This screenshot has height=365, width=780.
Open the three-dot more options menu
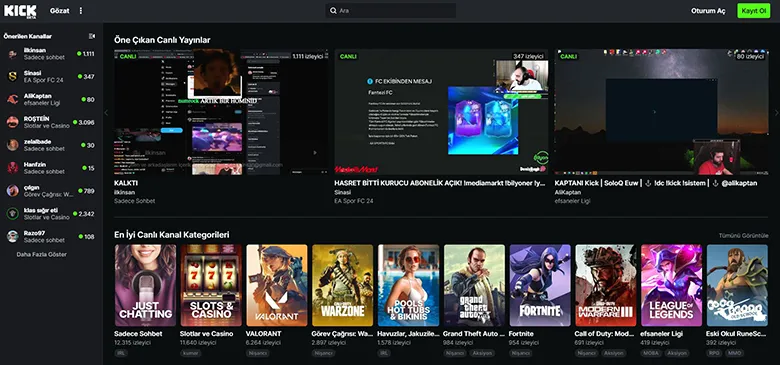81,11
